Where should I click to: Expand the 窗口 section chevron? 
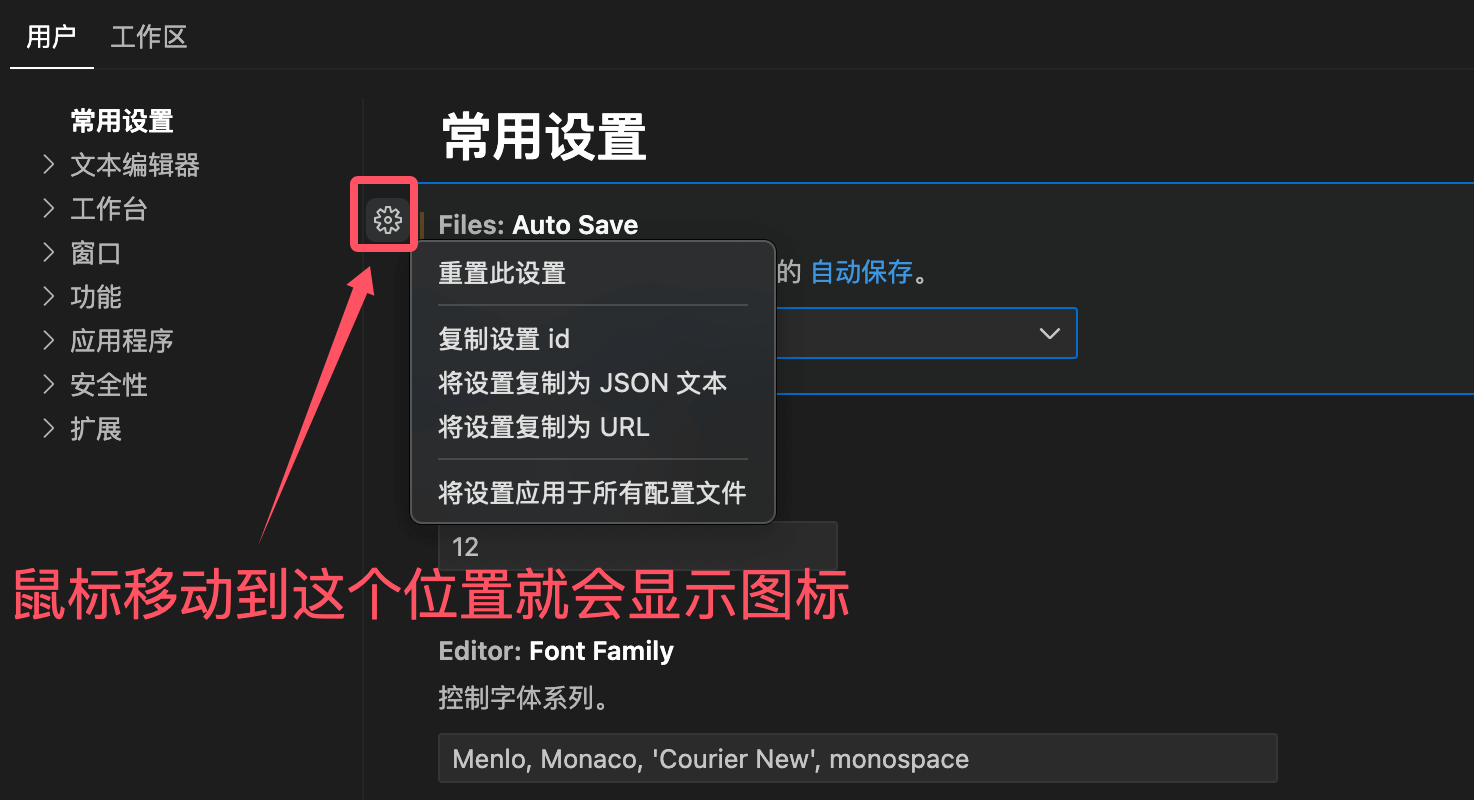click(48, 253)
